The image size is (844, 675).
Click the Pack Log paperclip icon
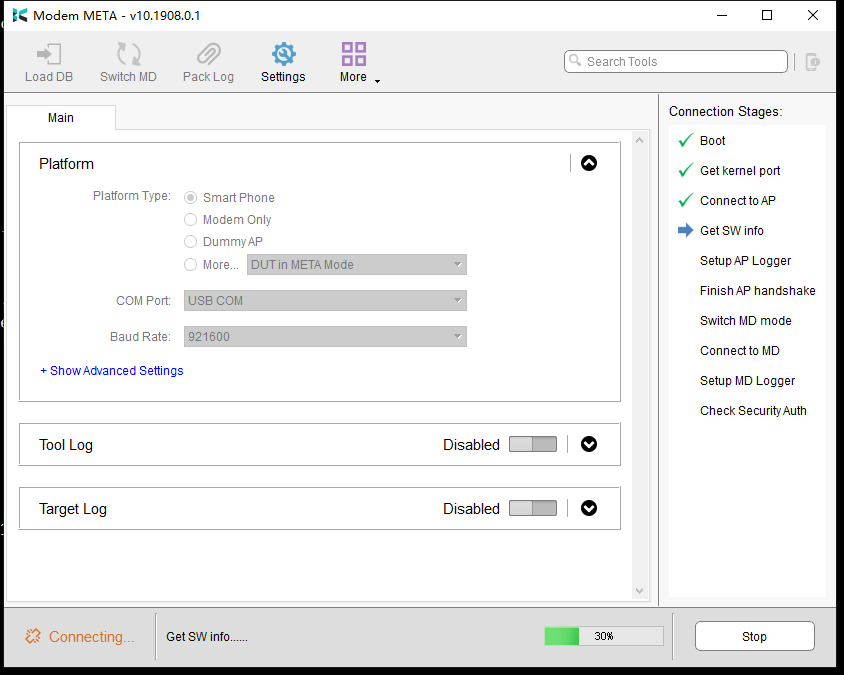tap(209, 54)
